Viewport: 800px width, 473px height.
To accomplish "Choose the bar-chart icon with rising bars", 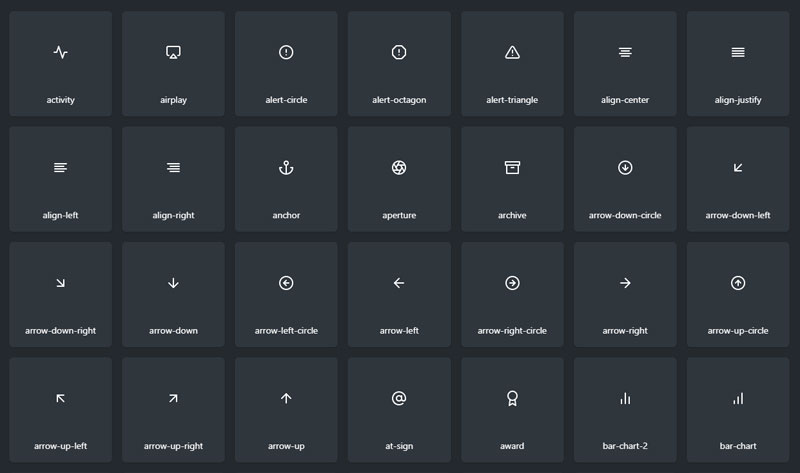I will click(738, 398).
